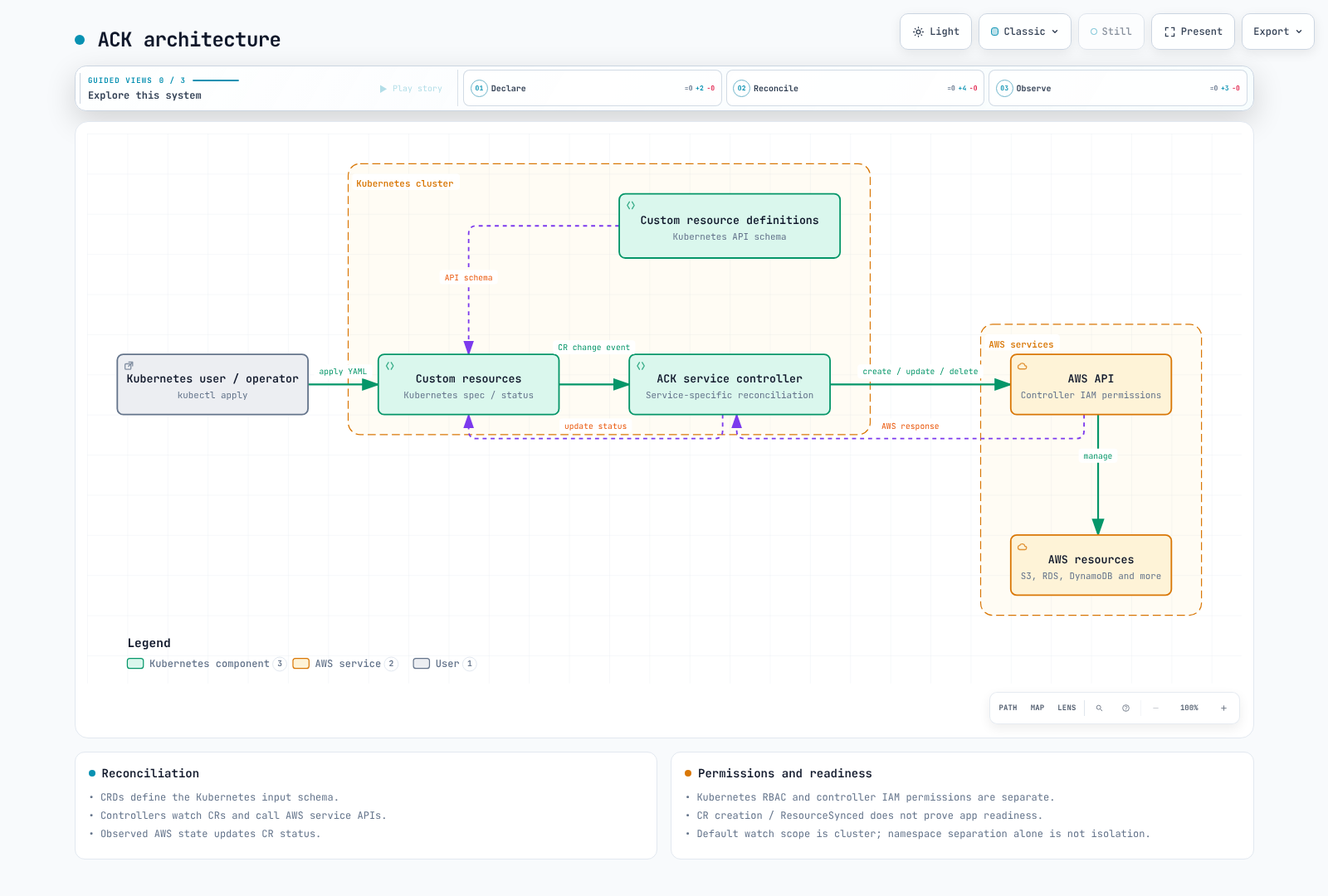Click the Reconciliation panel heading
The height and width of the screenshot is (896, 1328).
150,773
